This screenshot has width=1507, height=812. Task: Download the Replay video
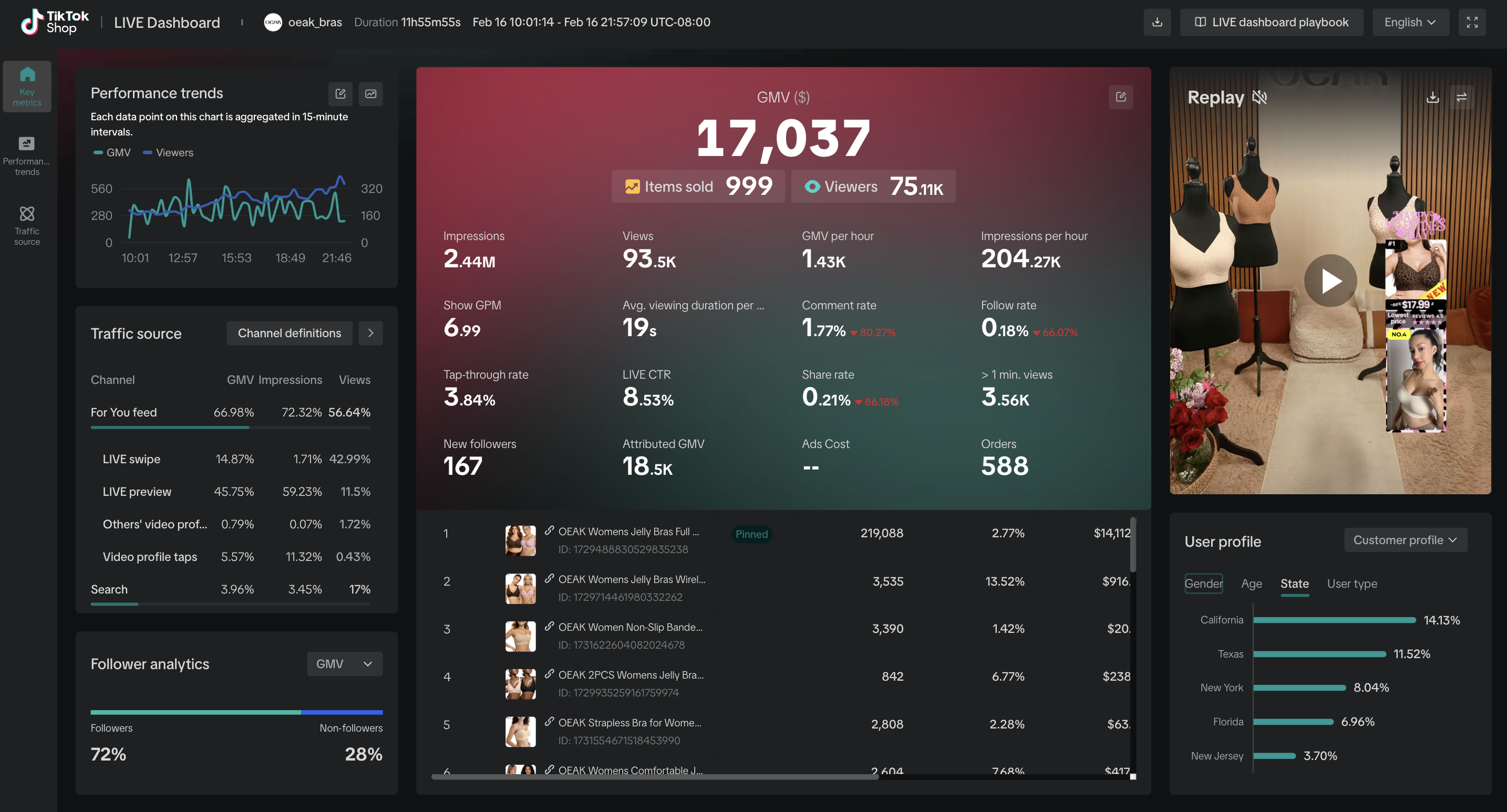pyautogui.click(x=1433, y=98)
